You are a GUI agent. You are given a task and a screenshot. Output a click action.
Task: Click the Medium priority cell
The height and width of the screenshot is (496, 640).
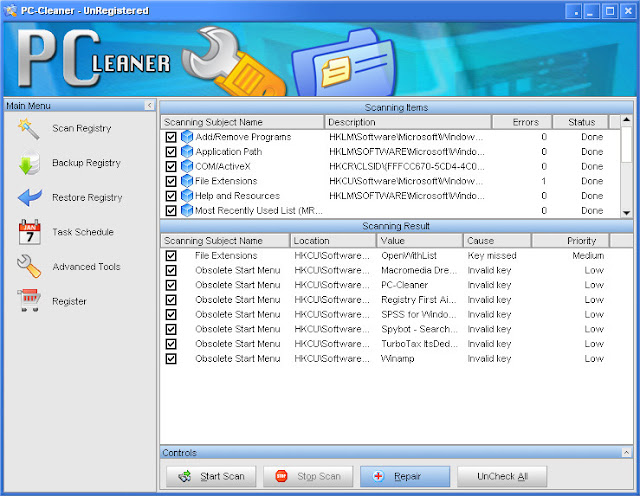(588, 256)
